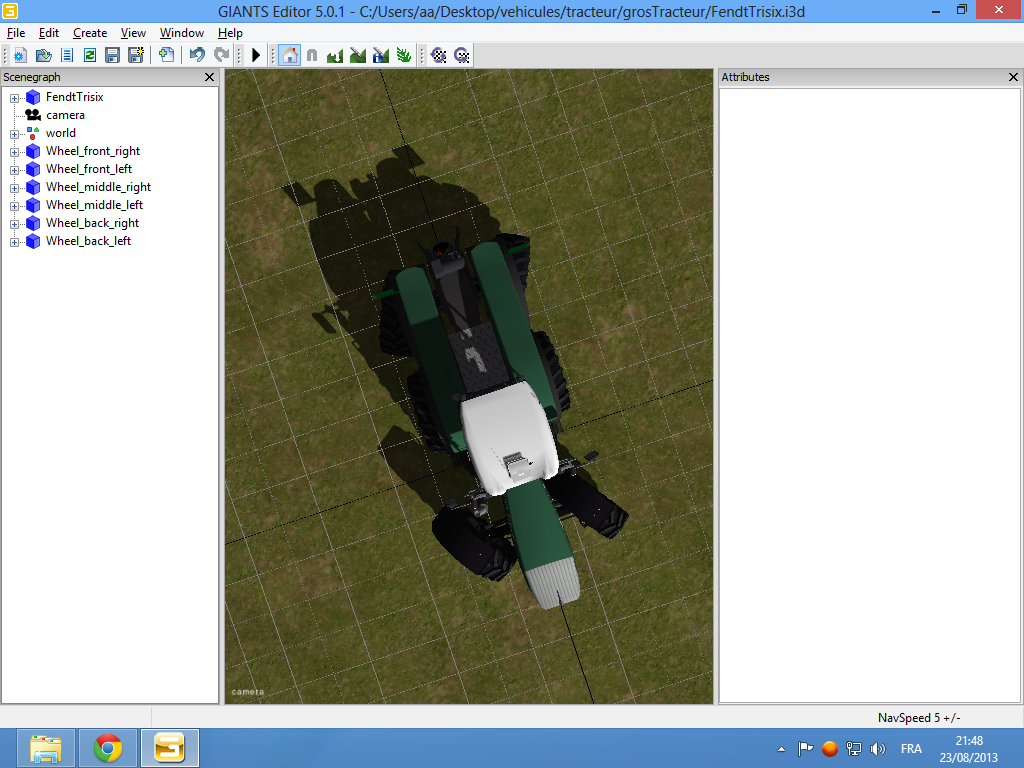Select Wheel_front_left in the tree
This screenshot has height=768, width=1024.
89,168
